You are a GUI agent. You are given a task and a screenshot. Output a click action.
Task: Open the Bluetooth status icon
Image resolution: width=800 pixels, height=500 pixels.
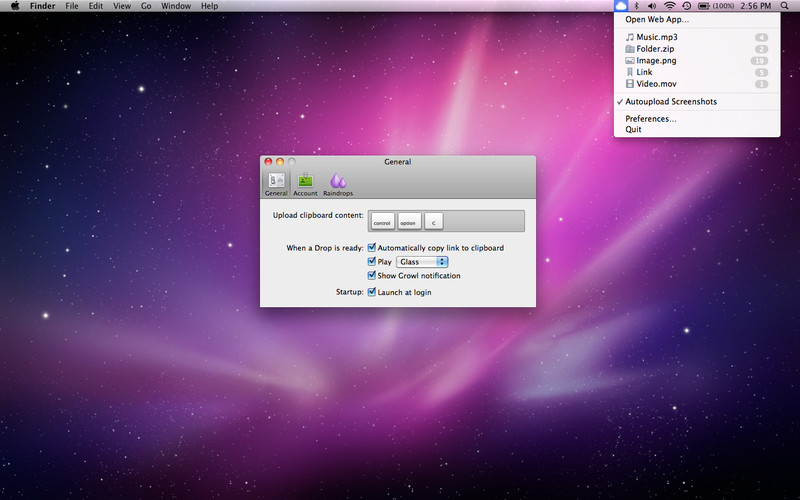(637, 6)
